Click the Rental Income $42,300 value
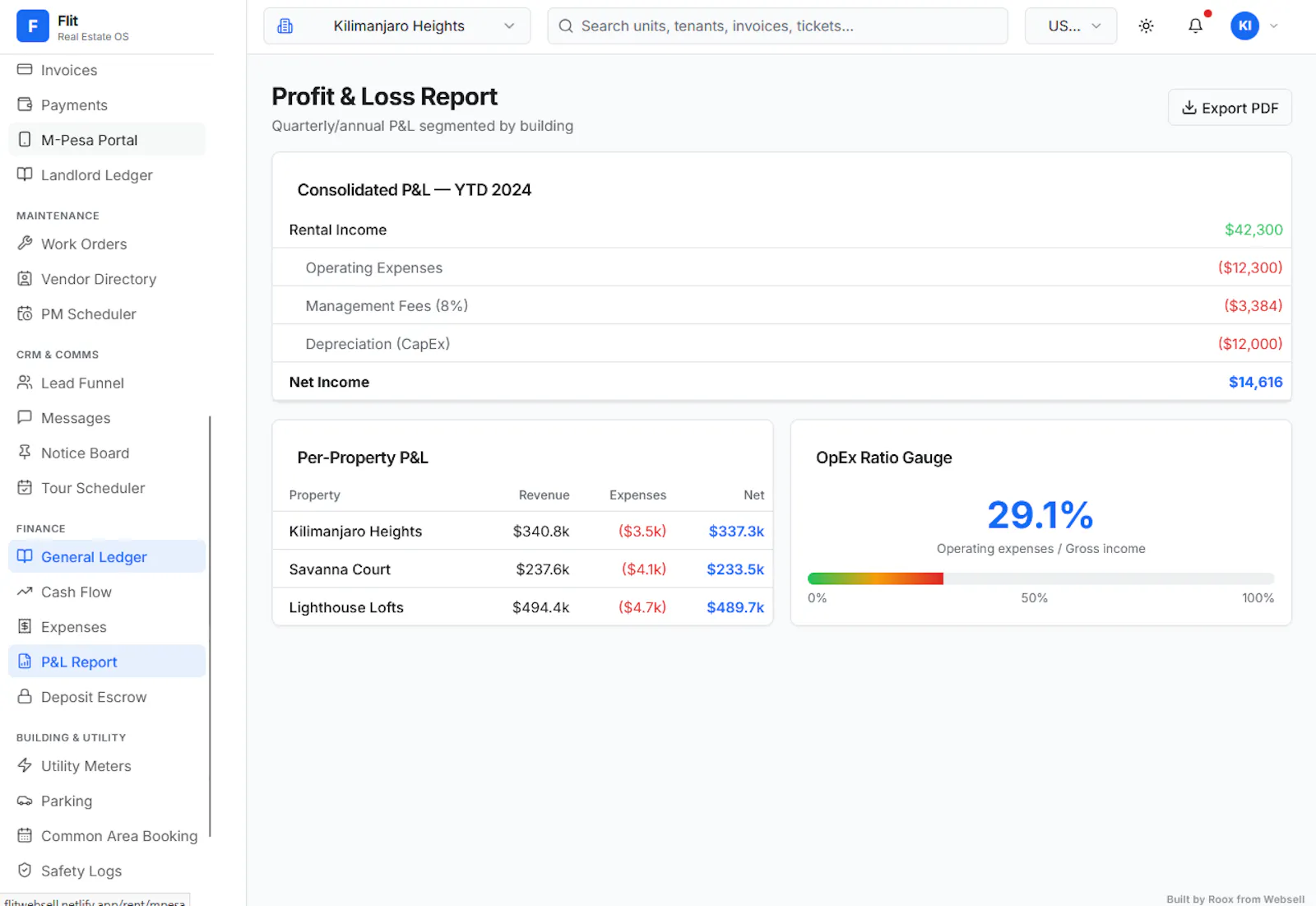 coord(1253,230)
